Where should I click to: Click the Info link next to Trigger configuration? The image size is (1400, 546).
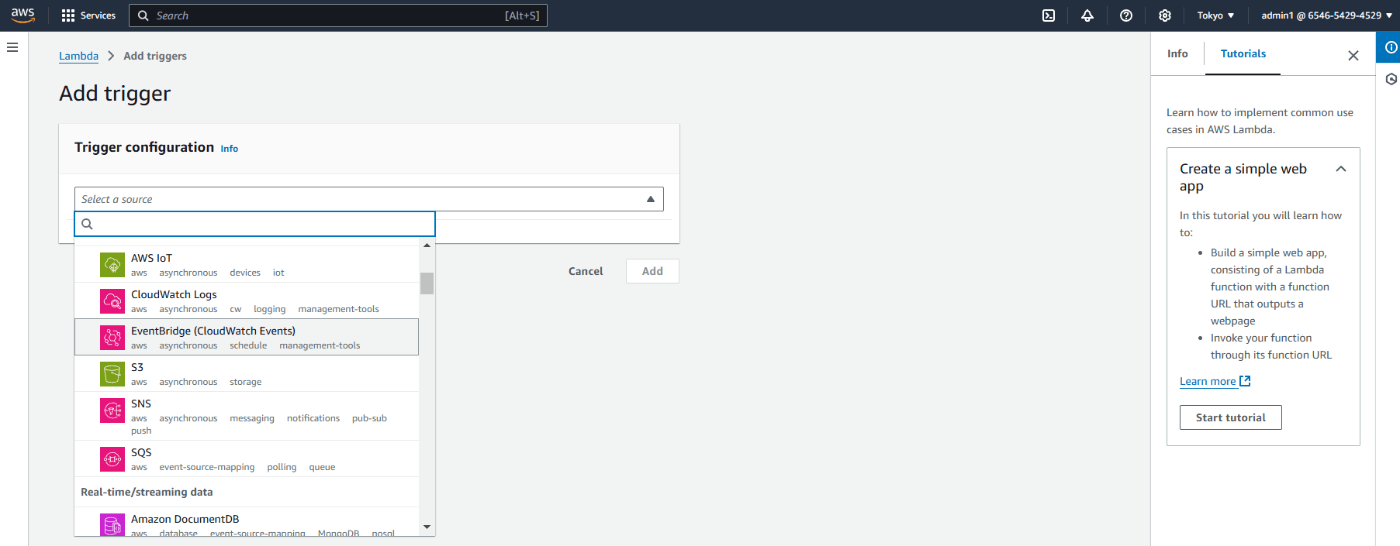(x=229, y=149)
